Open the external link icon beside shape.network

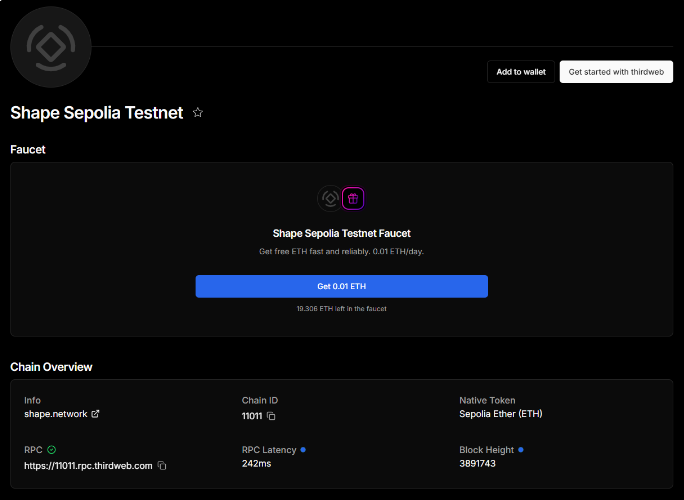click(95, 414)
